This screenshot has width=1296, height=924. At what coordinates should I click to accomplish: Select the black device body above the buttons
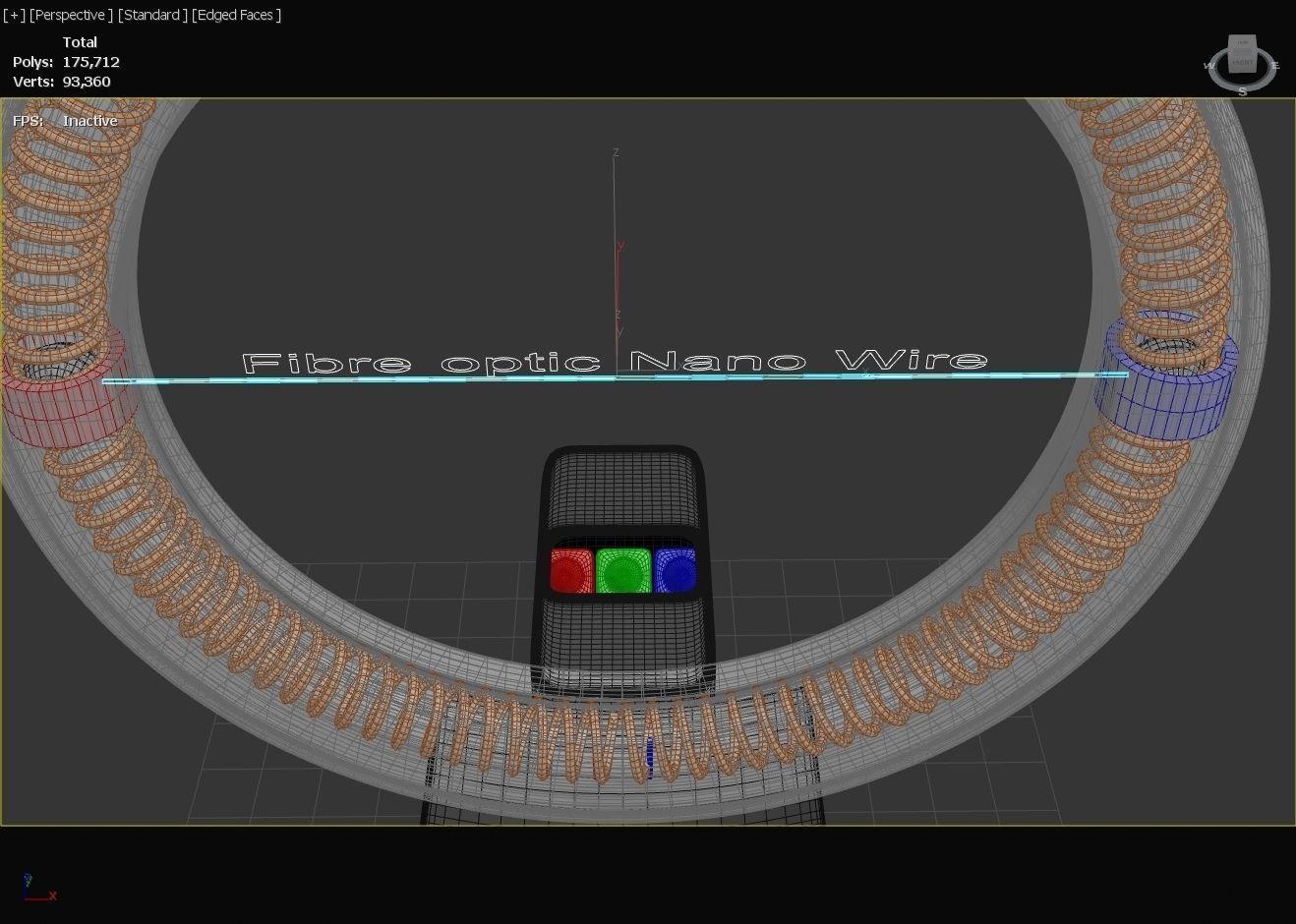tap(623, 489)
